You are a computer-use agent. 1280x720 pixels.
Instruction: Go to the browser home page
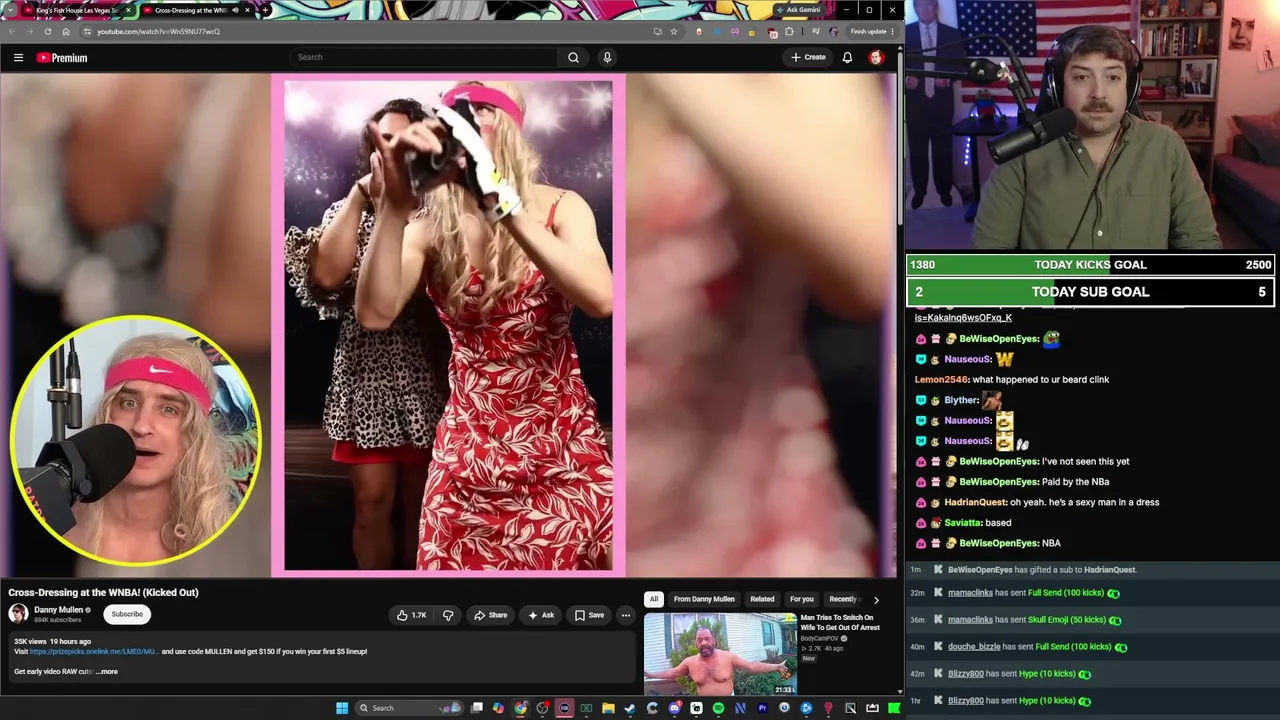[66, 31]
